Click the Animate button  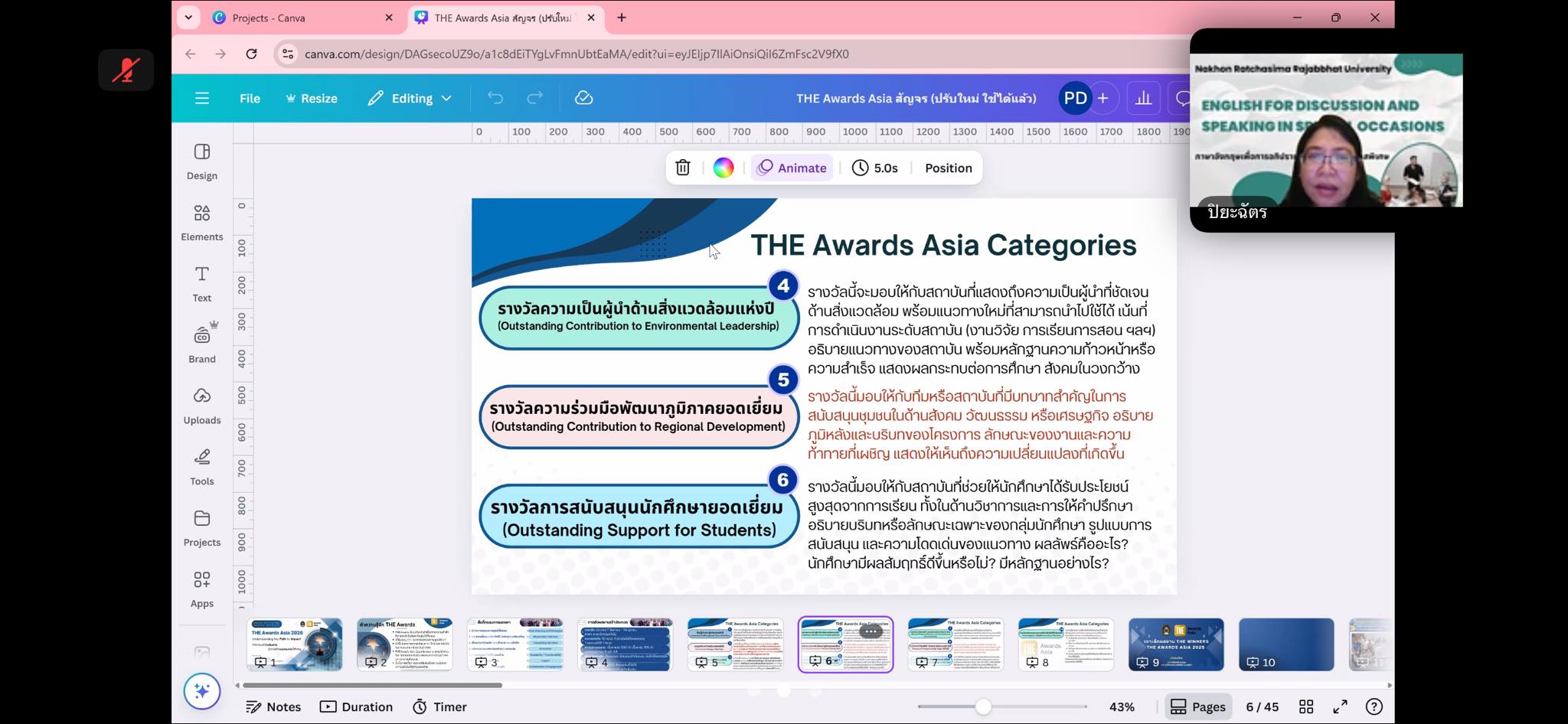click(x=792, y=168)
